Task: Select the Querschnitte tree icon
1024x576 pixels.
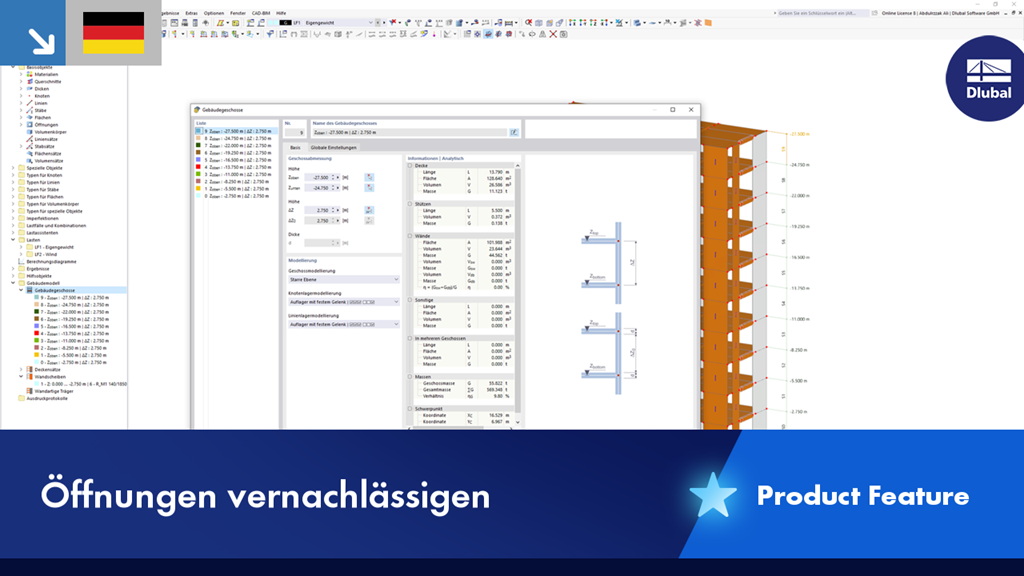Action: 29,82
